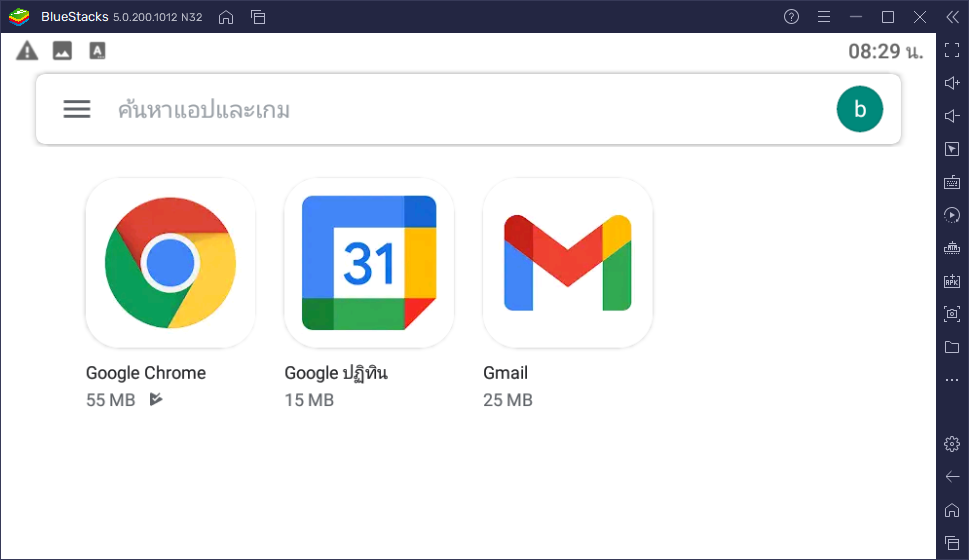The image size is (969, 560).
Task: Collapse the sidebar with the double chevron
Action: pyautogui.click(x=952, y=17)
